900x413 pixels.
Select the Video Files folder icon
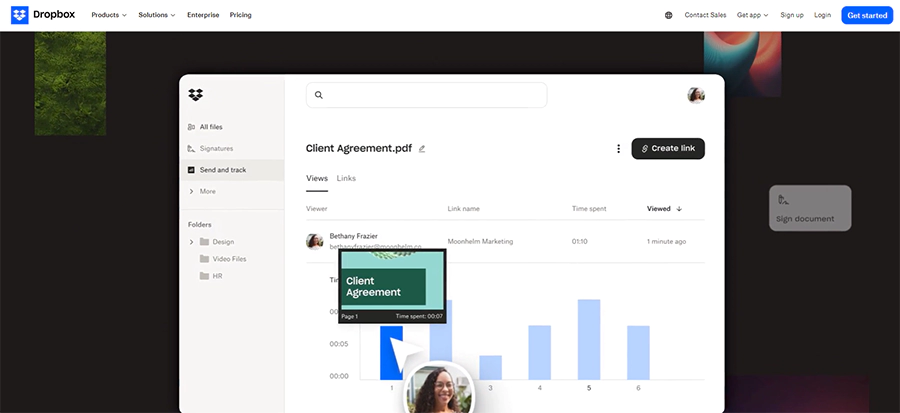click(x=204, y=259)
